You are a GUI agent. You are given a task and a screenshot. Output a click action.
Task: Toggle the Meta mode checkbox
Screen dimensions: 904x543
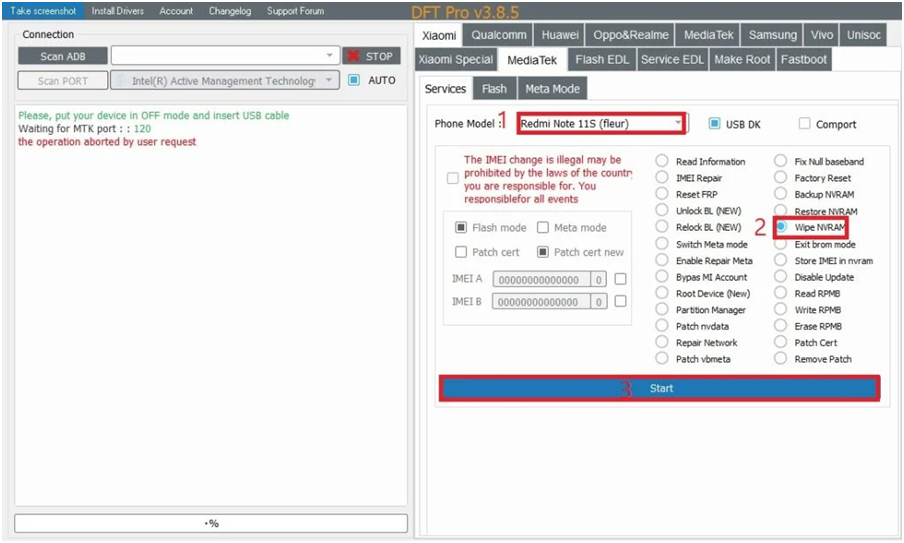tap(543, 227)
